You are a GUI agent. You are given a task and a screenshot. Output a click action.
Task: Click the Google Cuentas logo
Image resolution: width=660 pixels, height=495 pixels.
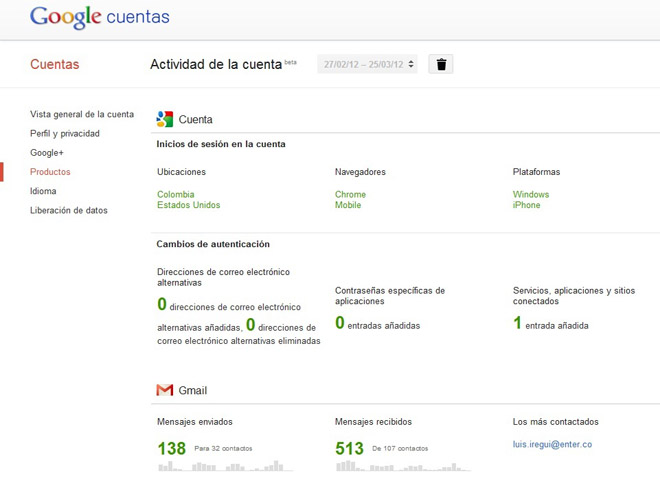pyautogui.click(x=99, y=17)
